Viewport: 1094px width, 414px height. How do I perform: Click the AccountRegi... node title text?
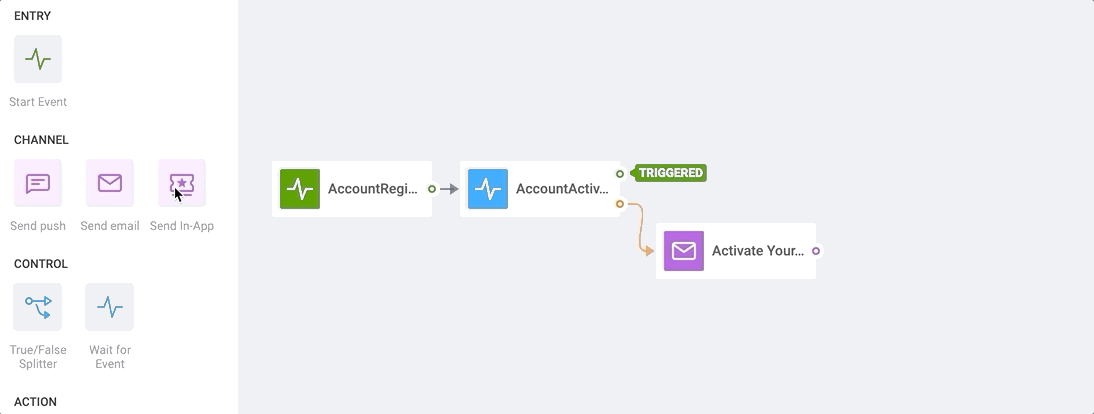(373, 188)
